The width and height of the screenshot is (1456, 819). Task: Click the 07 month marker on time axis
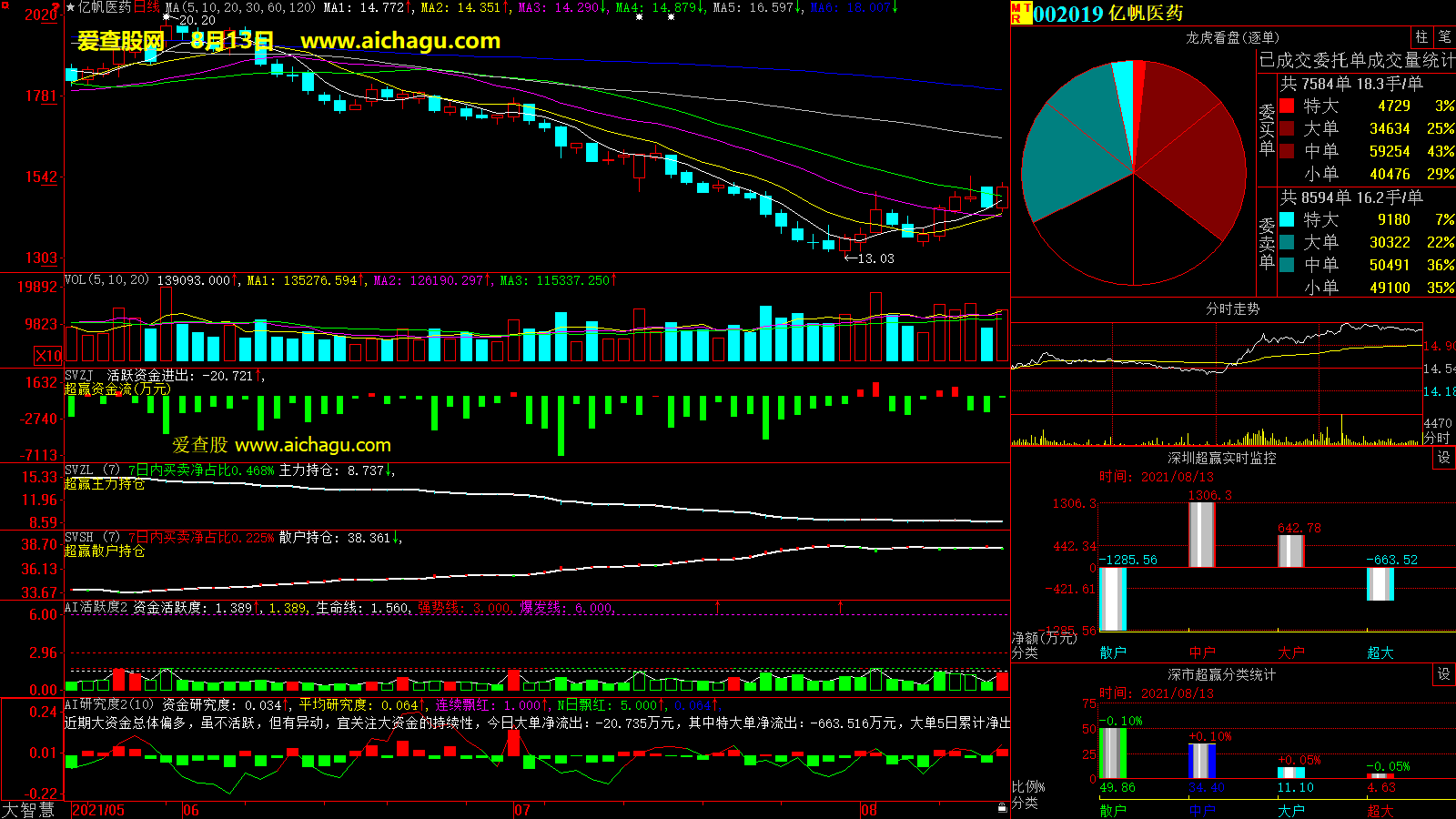click(x=522, y=810)
